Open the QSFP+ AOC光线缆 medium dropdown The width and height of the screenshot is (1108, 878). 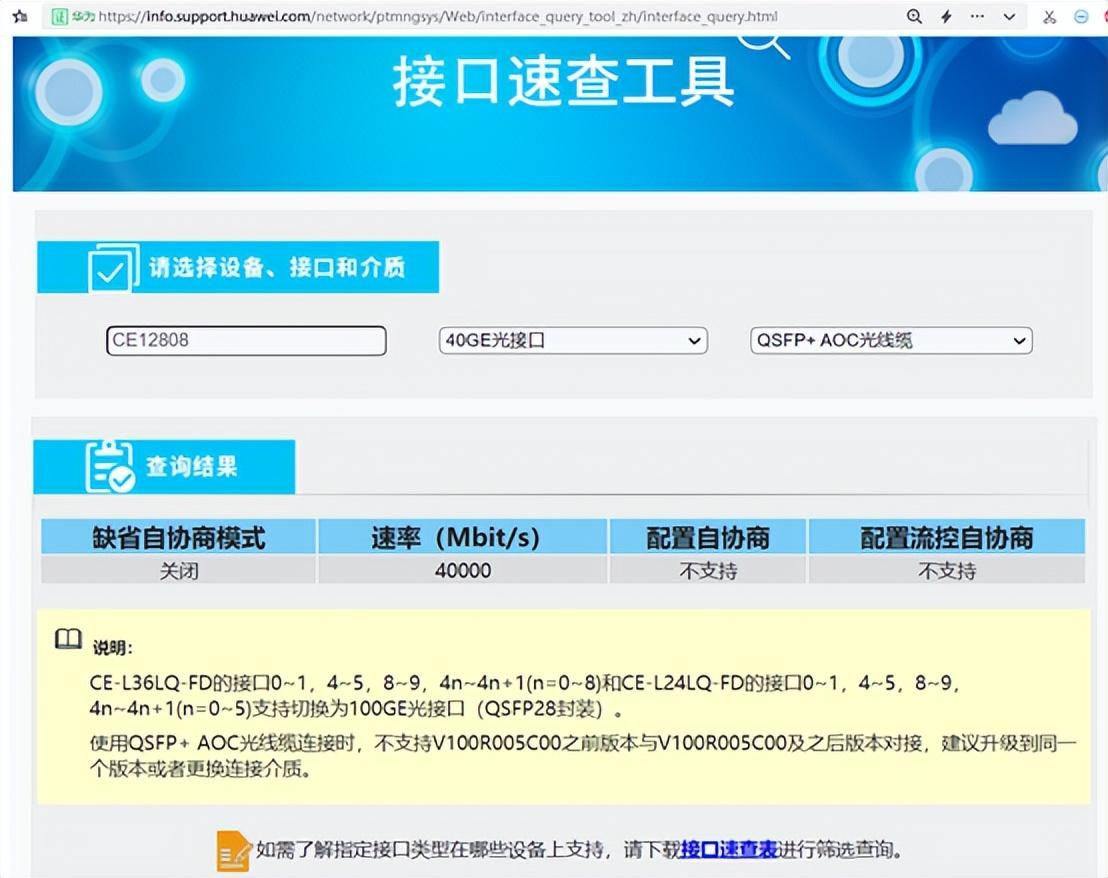891,340
